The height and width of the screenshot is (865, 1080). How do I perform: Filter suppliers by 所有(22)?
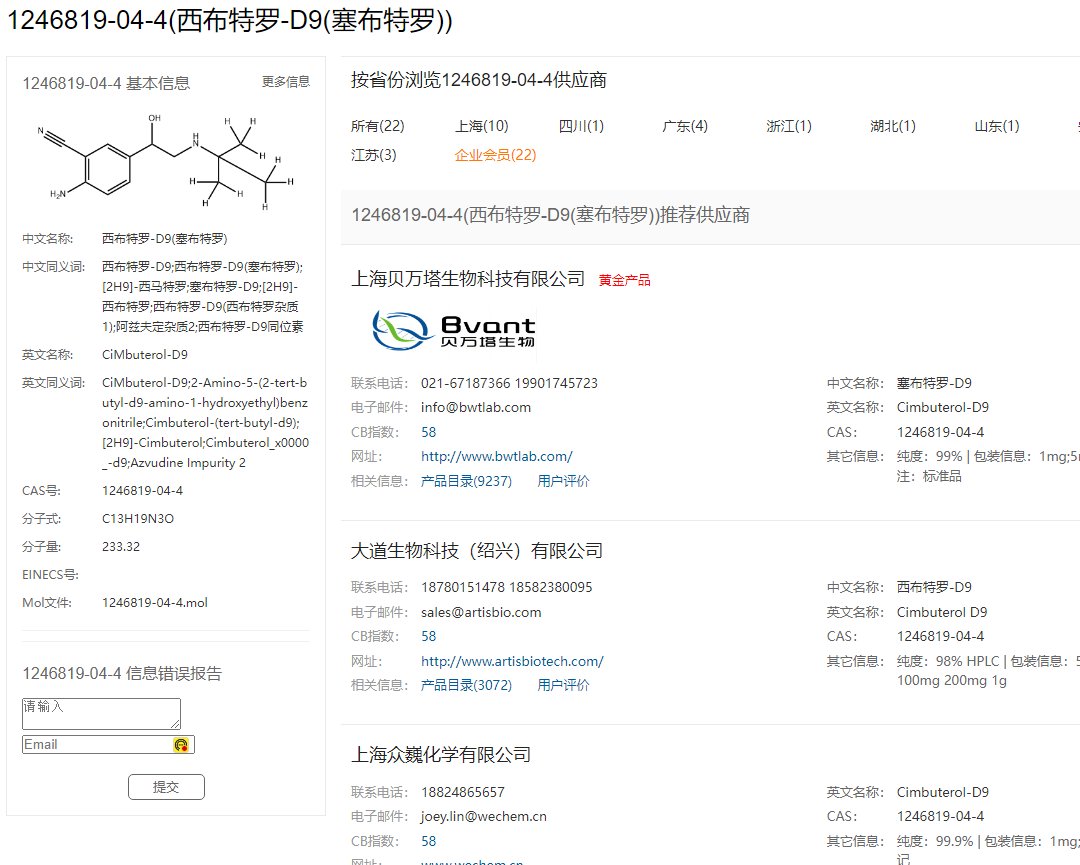point(377,126)
